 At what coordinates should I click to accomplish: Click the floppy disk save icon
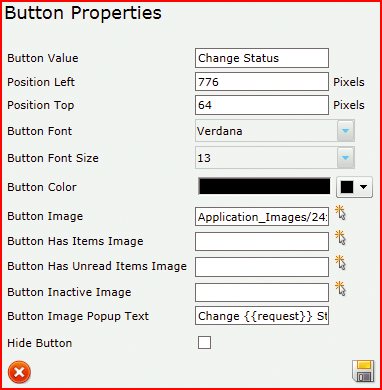point(363,370)
